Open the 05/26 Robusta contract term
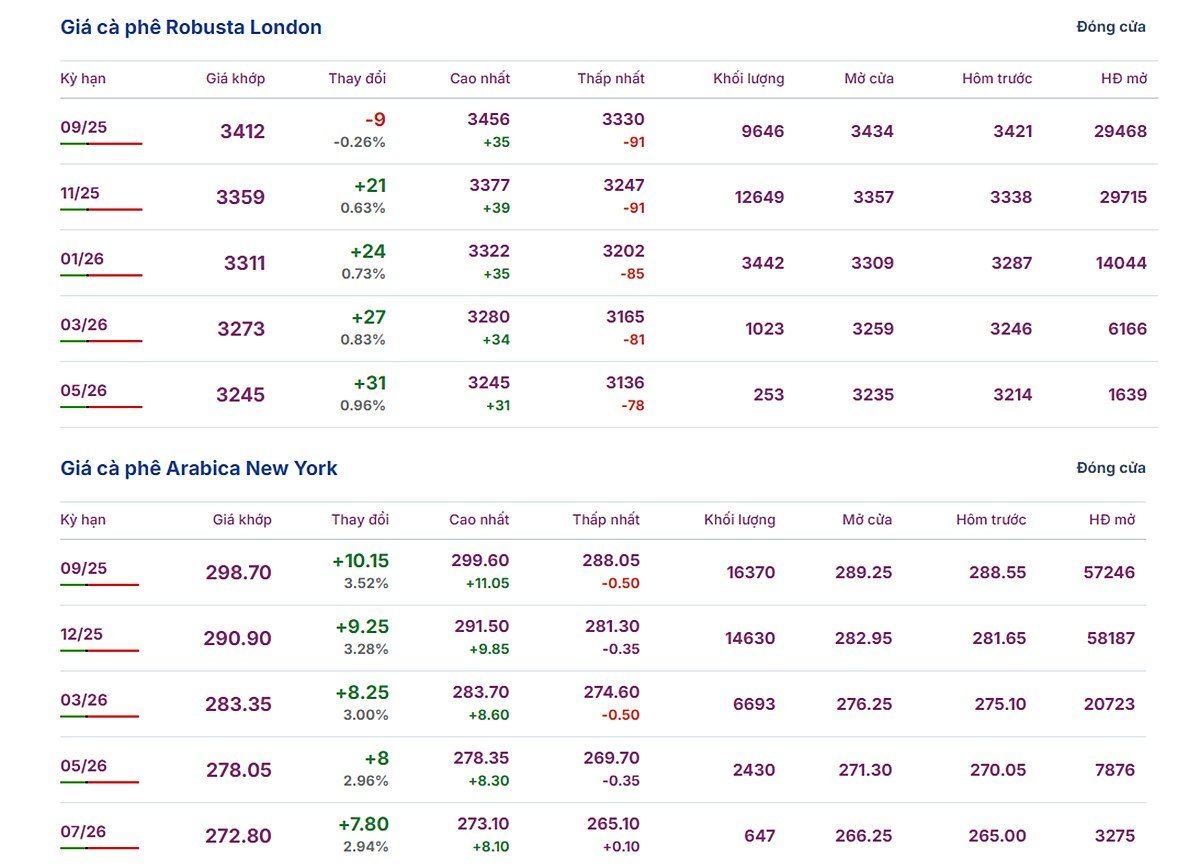 pyautogui.click(x=84, y=390)
